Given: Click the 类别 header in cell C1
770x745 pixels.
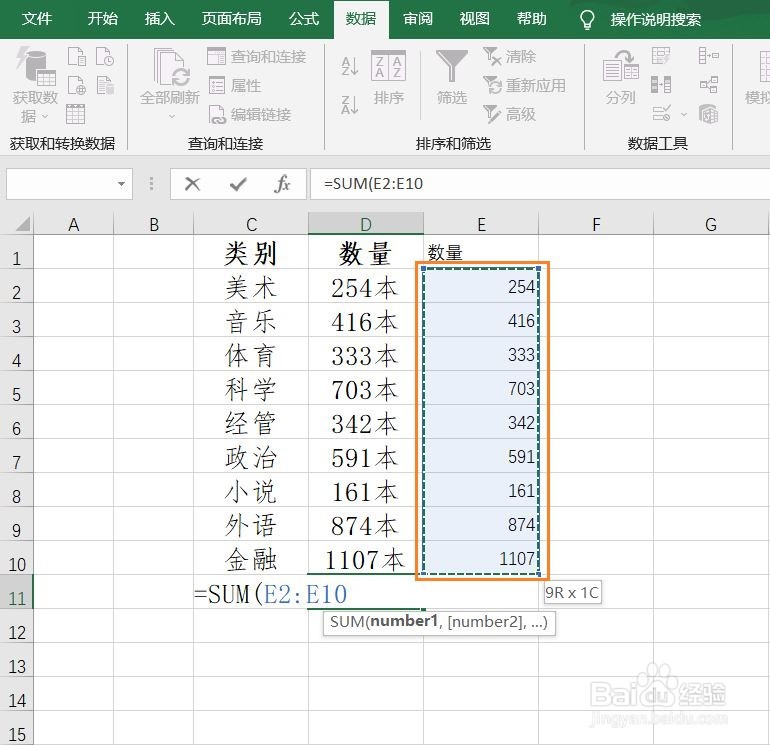Looking at the screenshot, I should tap(251, 253).
